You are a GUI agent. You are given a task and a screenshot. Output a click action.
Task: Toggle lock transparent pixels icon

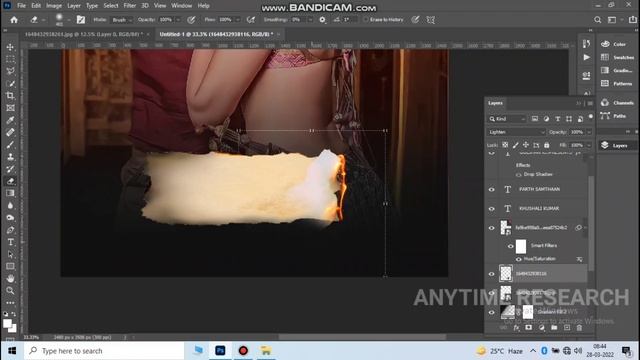(x=505, y=145)
